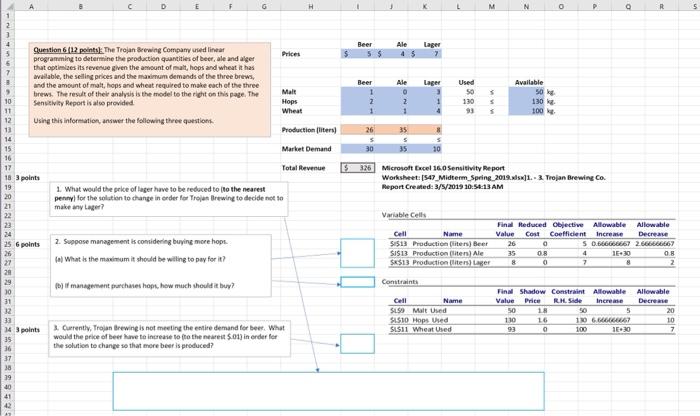The image size is (700, 416).
Task: Click the Ale reduced cost value 0.8
Action: click(x=542, y=253)
